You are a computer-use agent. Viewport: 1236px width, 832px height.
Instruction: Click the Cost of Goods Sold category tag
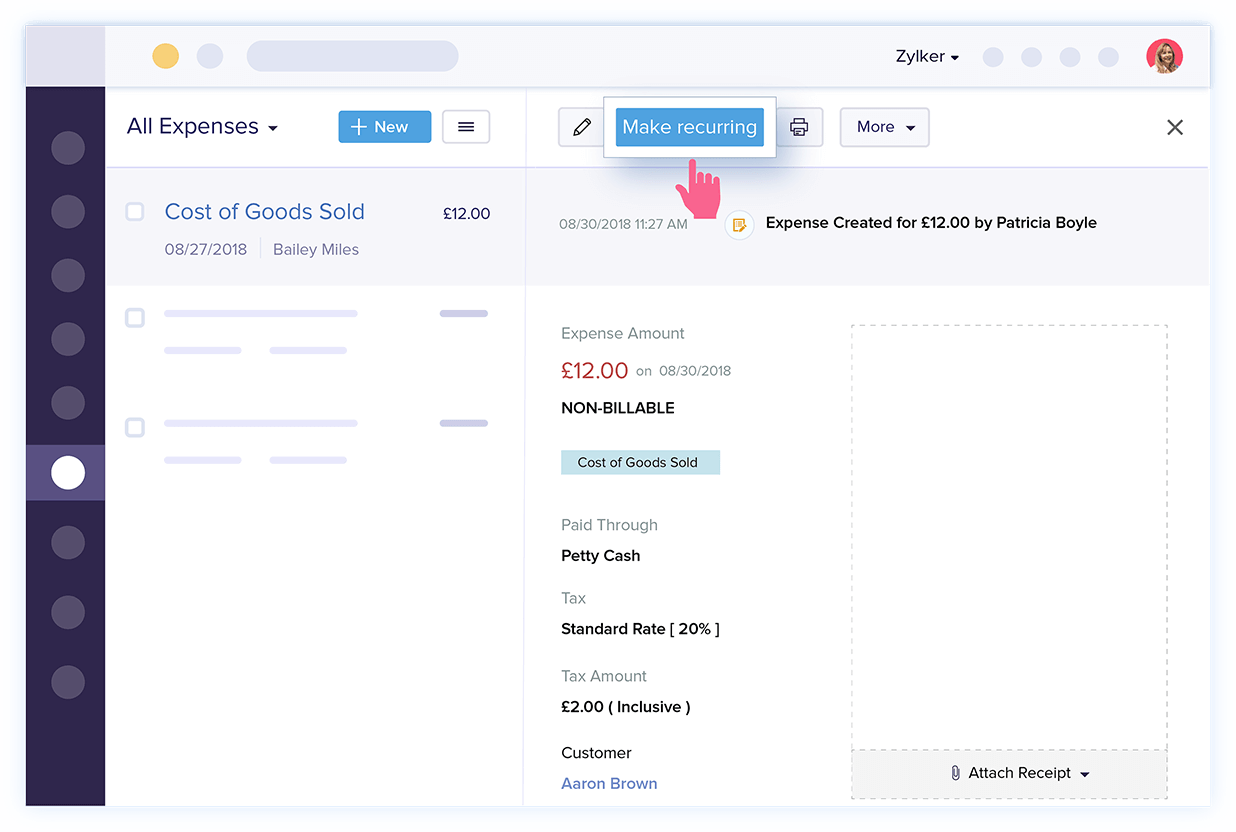point(640,462)
